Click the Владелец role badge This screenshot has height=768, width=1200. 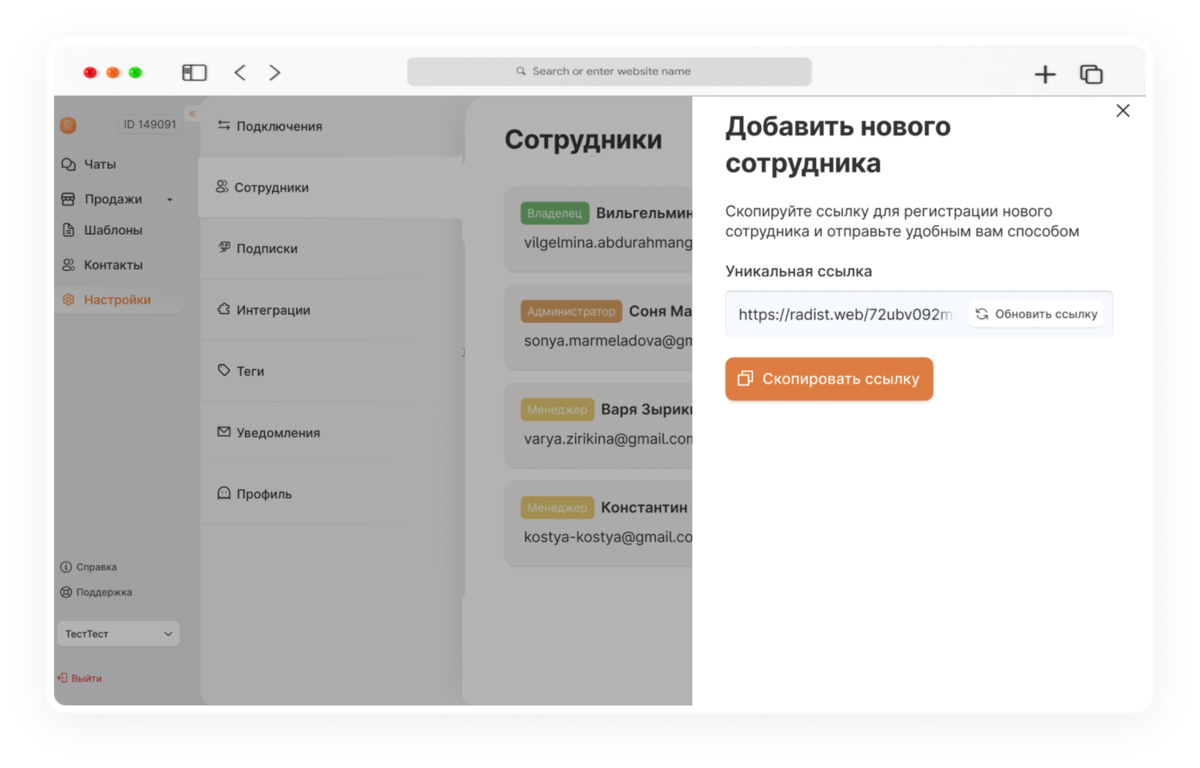pyautogui.click(x=555, y=213)
